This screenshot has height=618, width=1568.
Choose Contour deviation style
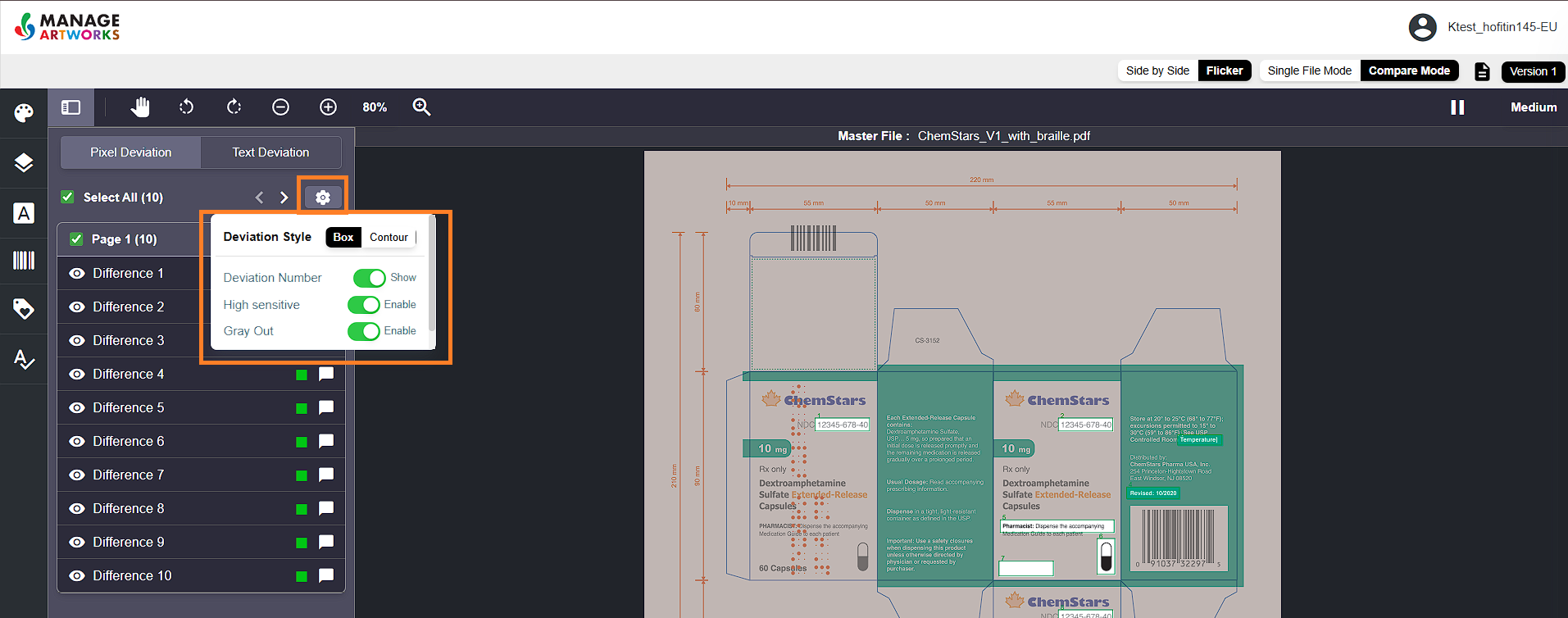click(389, 237)
